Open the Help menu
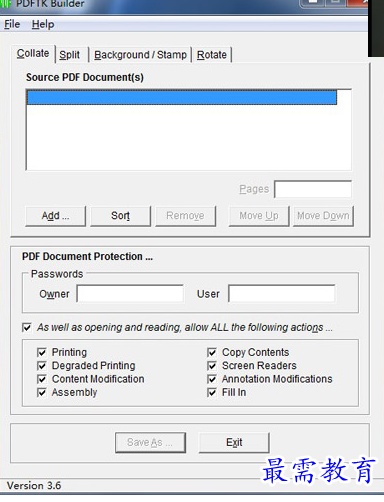Viewport: 384px width, 502px height. [43, 24]
